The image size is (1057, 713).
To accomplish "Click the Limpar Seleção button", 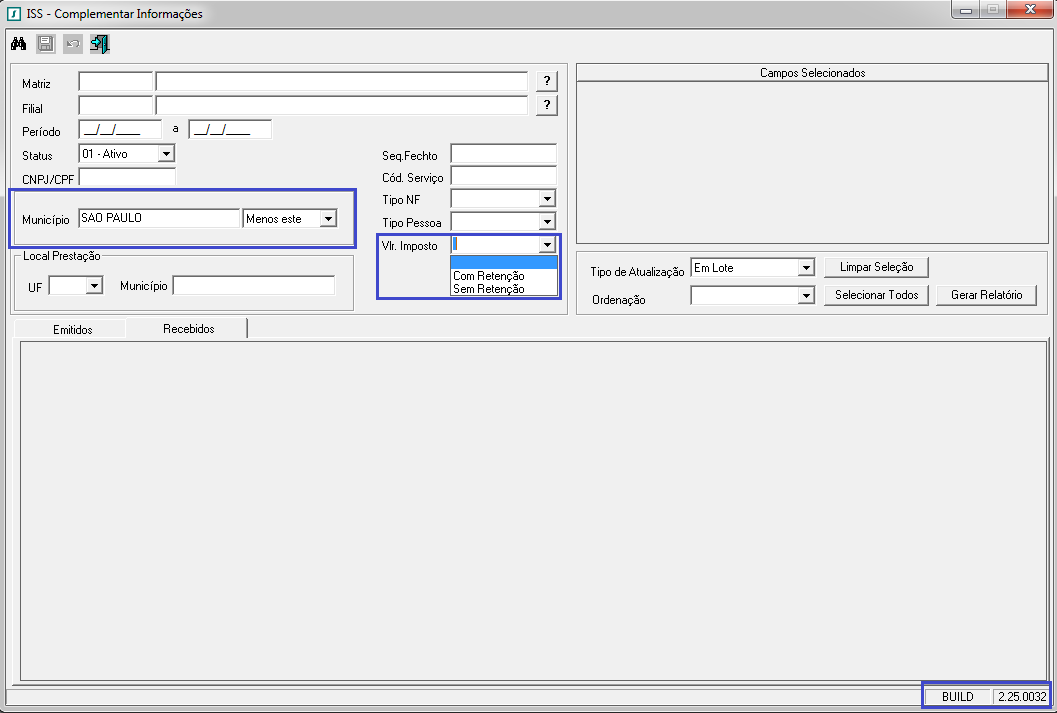I will [x=876, y=268].
